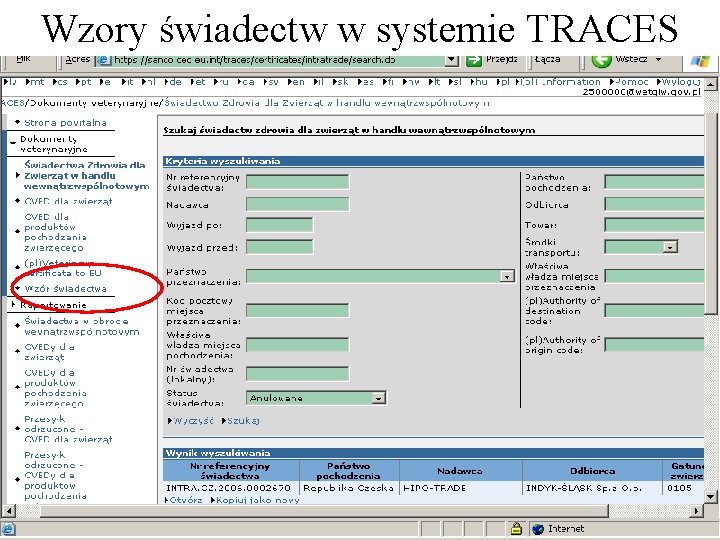Viewport: 720px width, 540px height.
Task: Expand the Raportowanie section
Action: pos(13,304)
